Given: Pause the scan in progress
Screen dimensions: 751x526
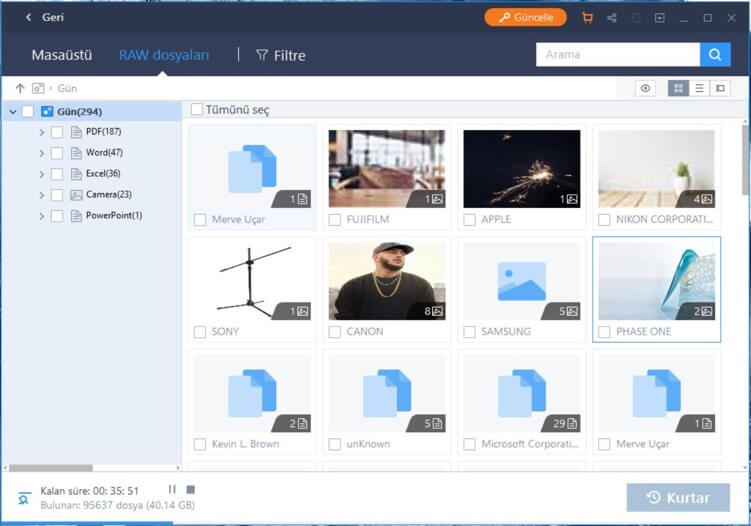Looking at the screenshot, I should click(x=172, y=489).
